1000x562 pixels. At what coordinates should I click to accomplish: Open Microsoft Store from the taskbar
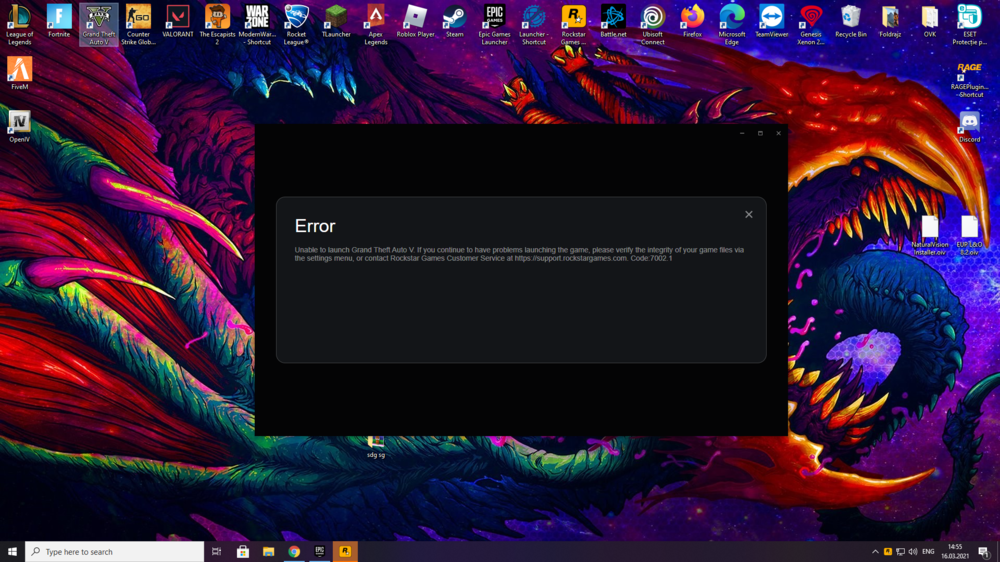pos(242,551)
